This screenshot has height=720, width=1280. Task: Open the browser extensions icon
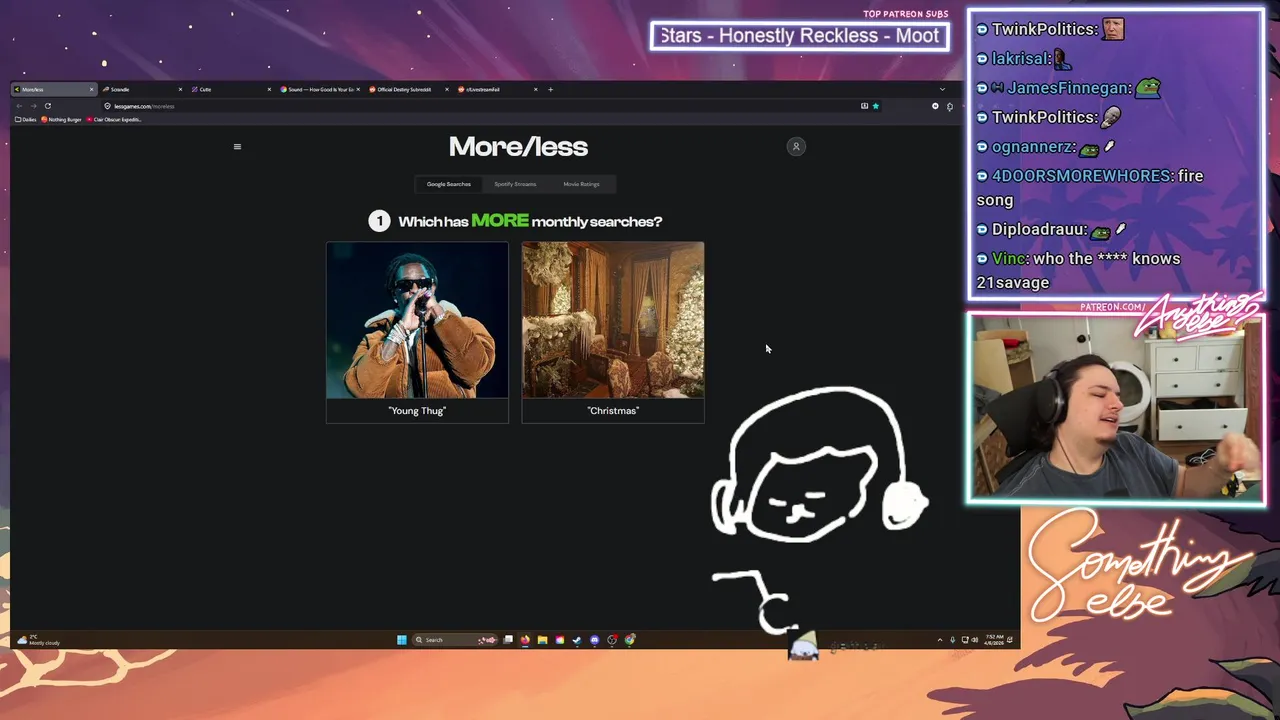point(950,106)
